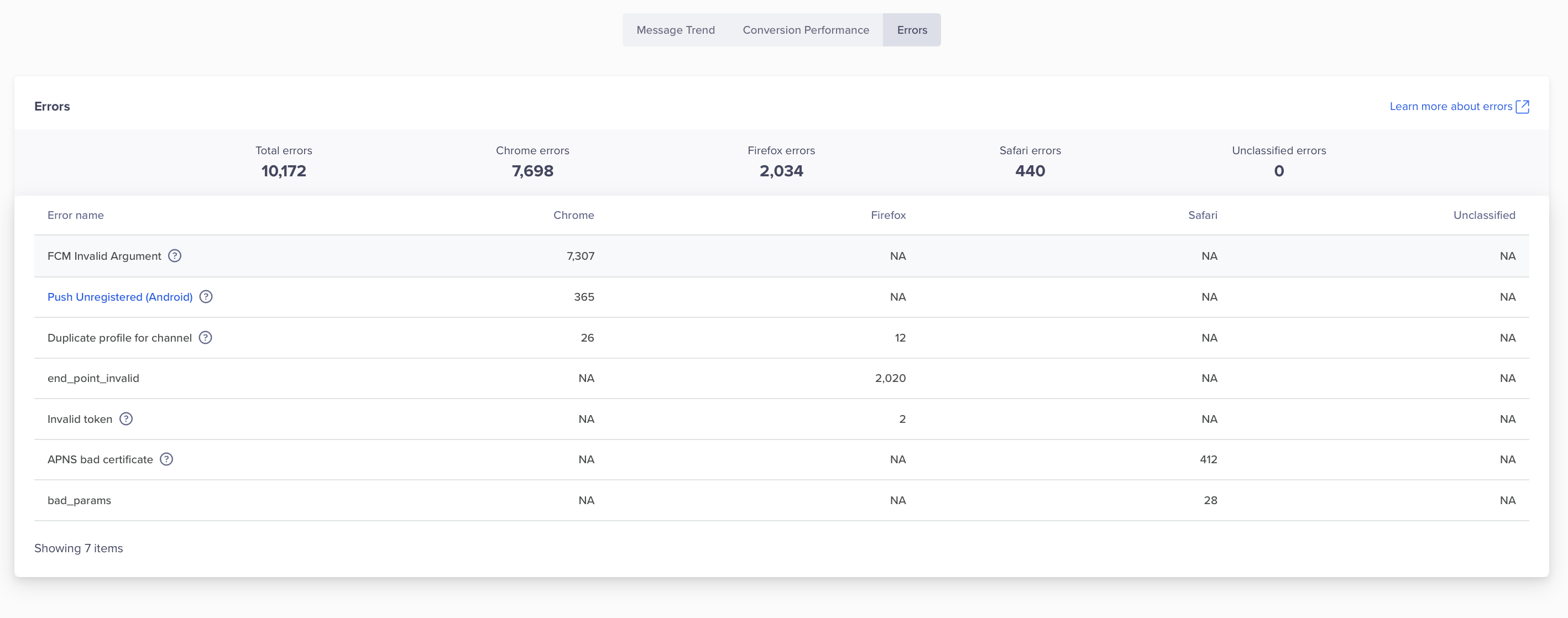1568x618 pixels.
Task: Click the Firefox column header
Action: coord(887,216)
